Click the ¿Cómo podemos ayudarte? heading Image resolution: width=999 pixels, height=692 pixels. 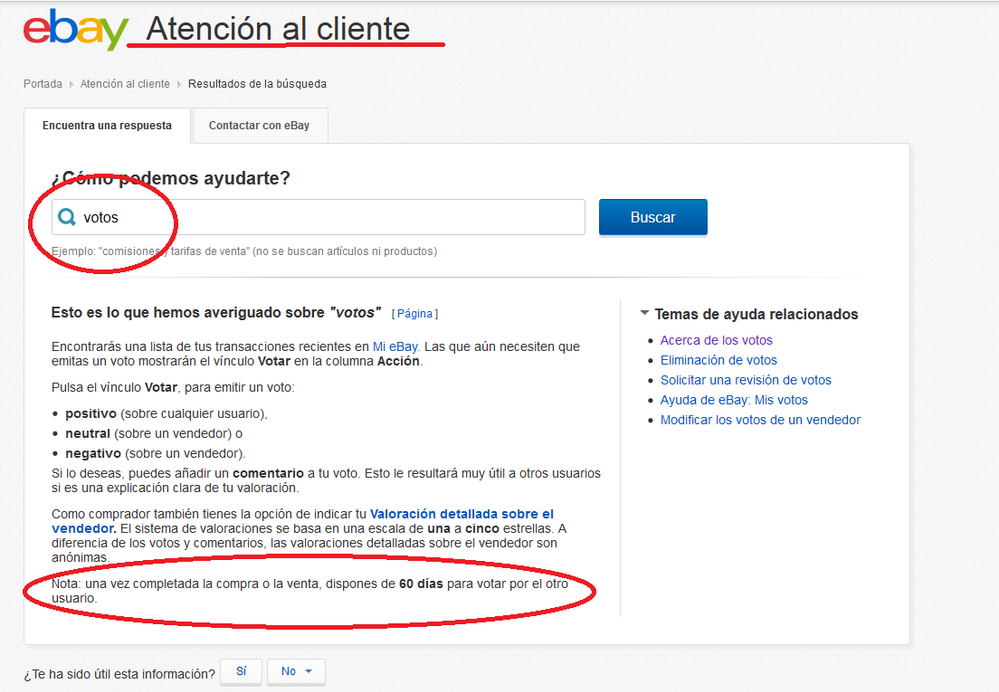pos(171,178)
